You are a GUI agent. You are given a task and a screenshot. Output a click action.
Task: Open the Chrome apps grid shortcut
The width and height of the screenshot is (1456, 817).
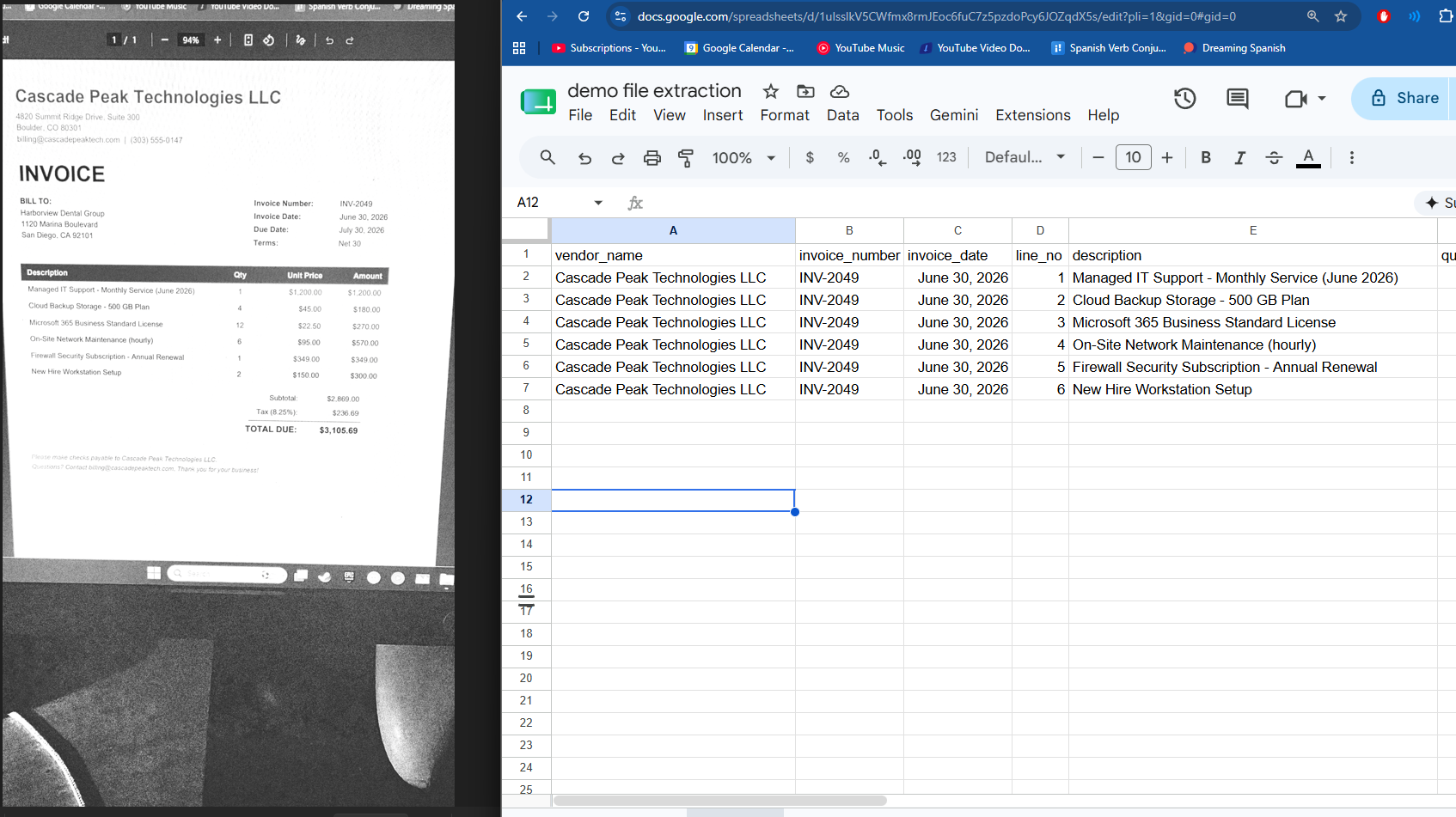(519, 48)
